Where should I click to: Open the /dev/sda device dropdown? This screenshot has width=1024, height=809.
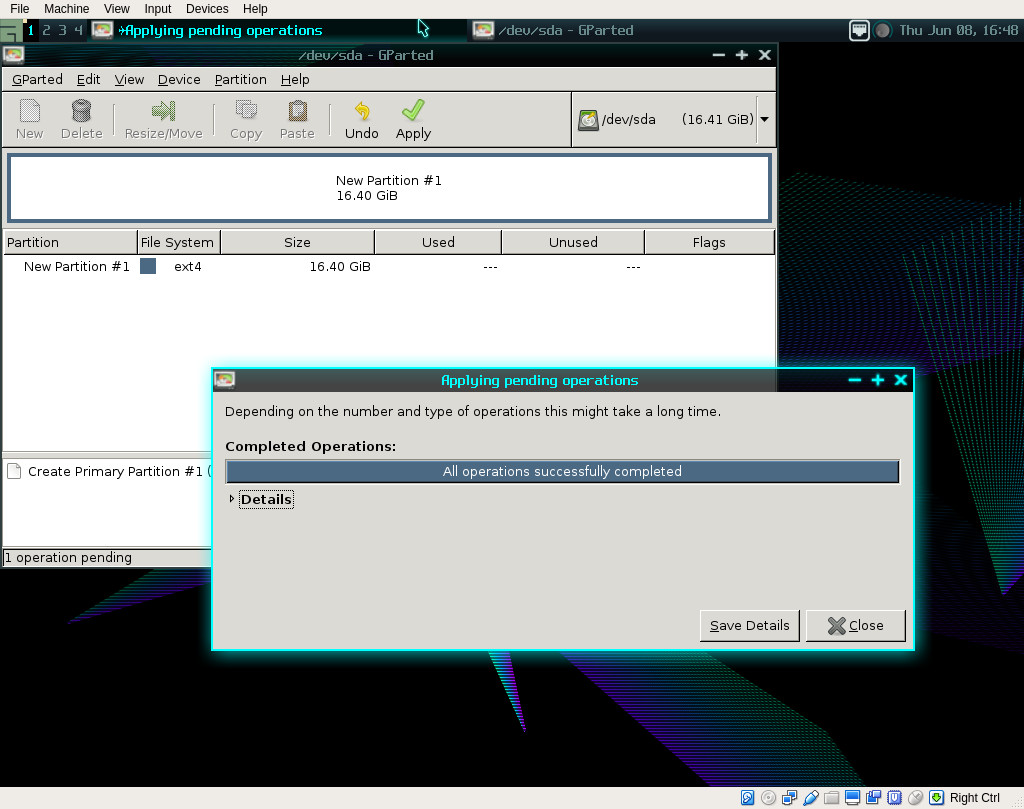[x=764, y=119]
